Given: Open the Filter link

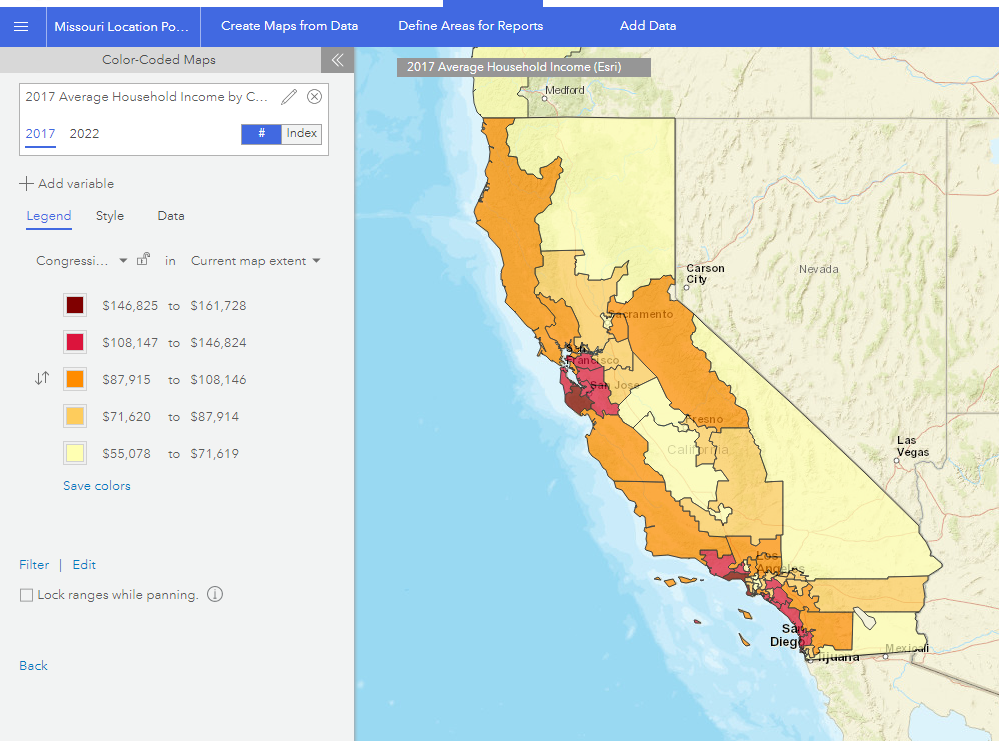Looking at the screenshot, I should point(34,564).
